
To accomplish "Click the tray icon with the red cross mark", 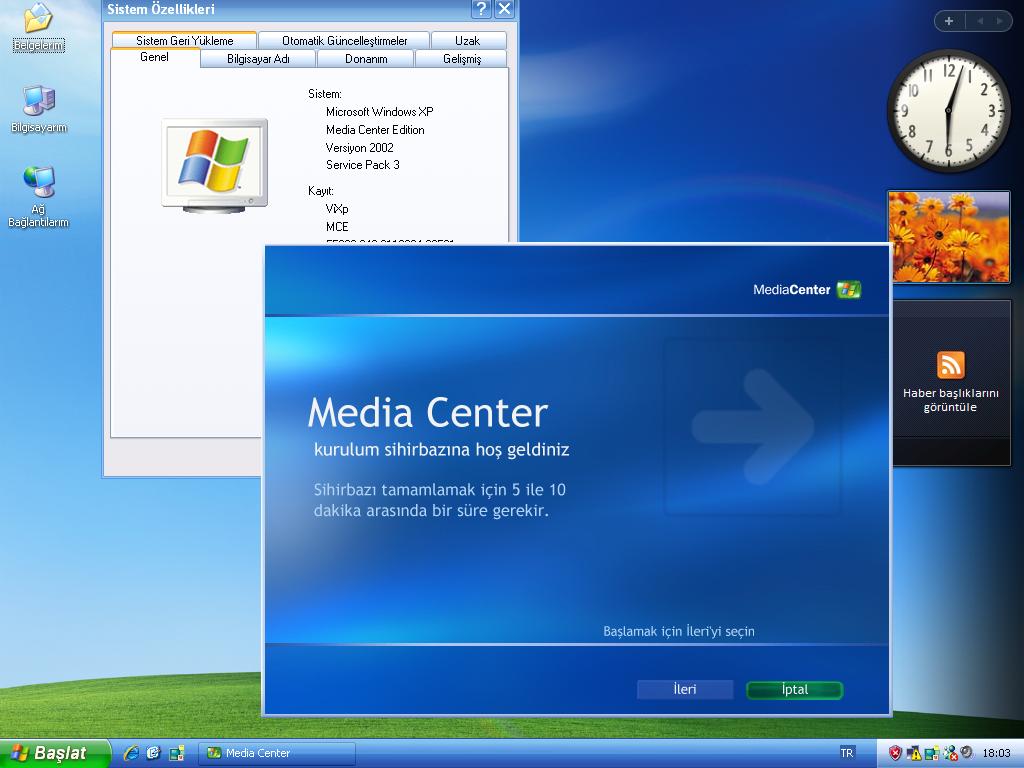I will click(x=950, y=753).
